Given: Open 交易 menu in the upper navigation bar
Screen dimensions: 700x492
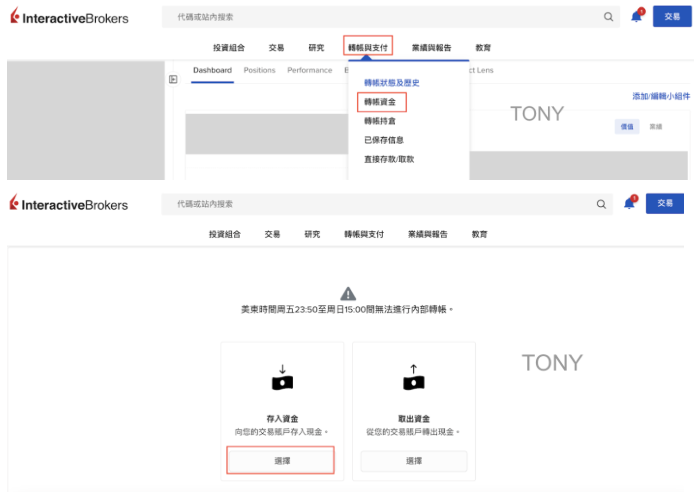Looking at the screenshot, I should [276, 48].
